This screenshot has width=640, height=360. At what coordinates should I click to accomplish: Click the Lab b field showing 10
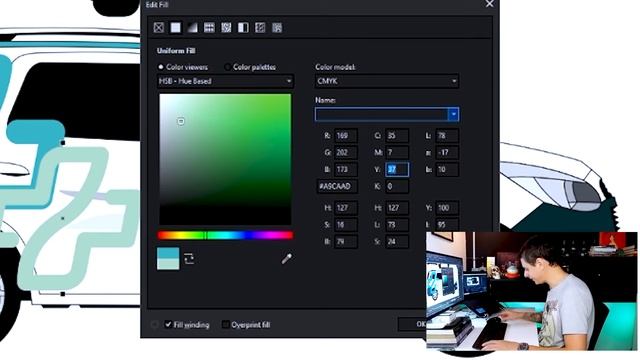[447, 169]
